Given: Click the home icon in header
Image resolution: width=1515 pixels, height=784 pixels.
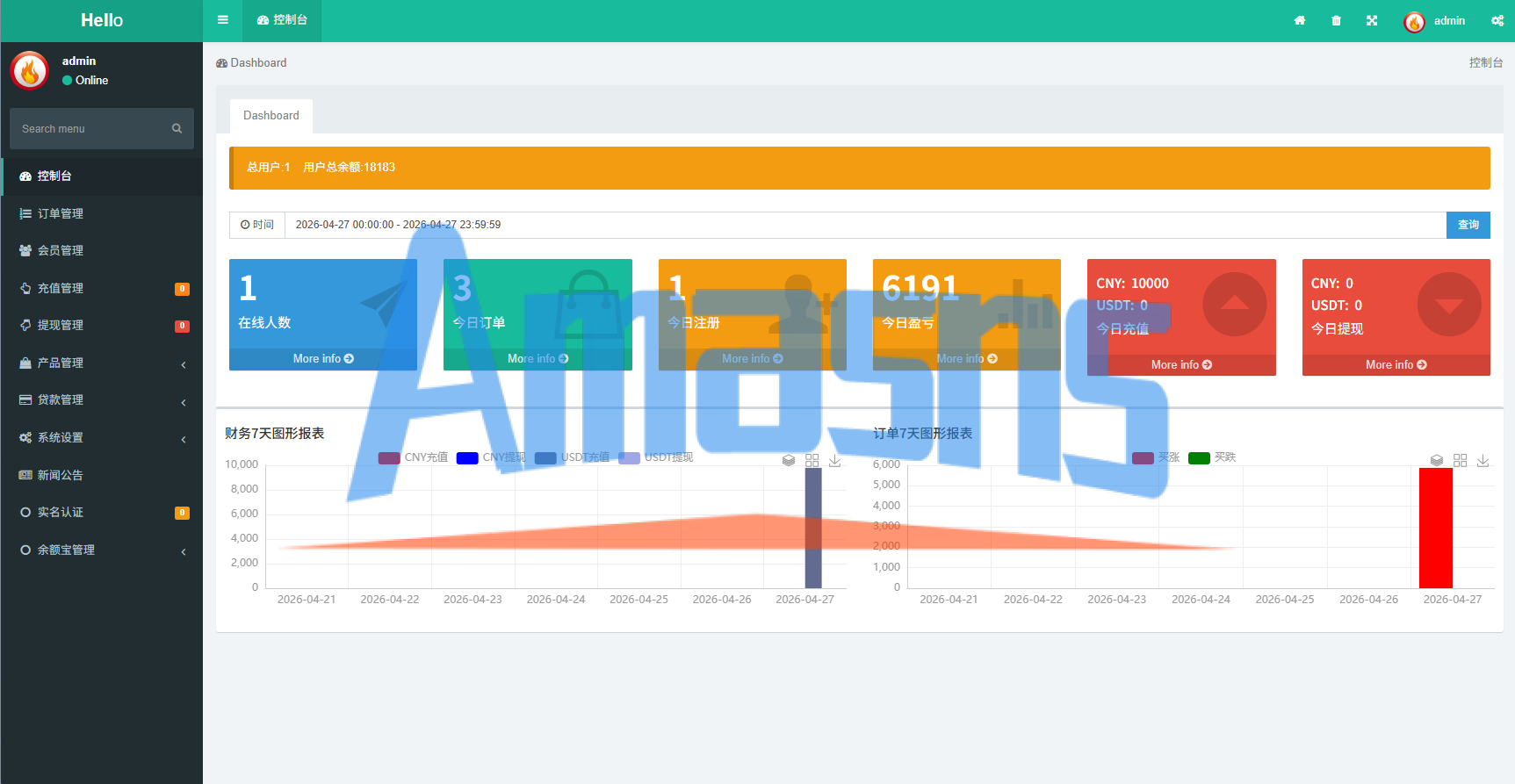Looking at the screenshot, I should [1300, 20].
